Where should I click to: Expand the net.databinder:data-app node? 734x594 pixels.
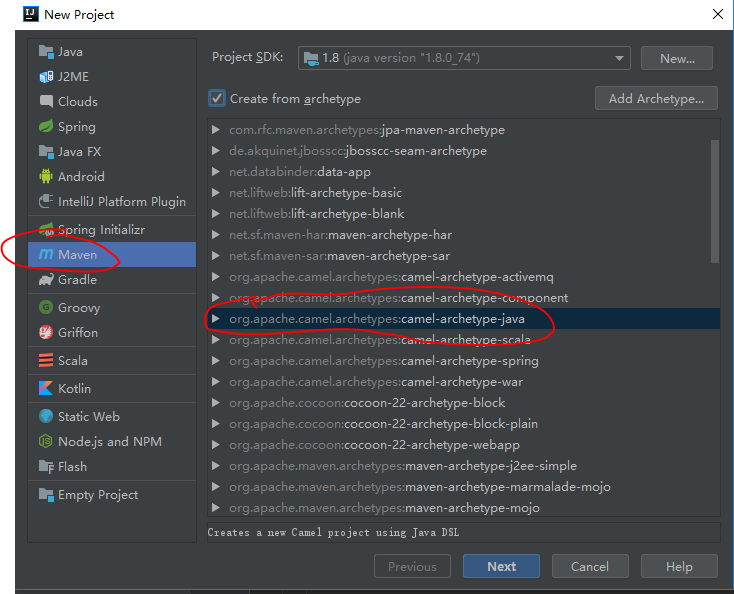pyautogui.click(x=215, y=172)
